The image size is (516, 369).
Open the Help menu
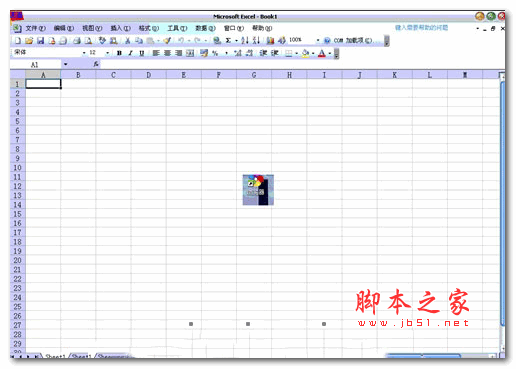click(262, 28)
